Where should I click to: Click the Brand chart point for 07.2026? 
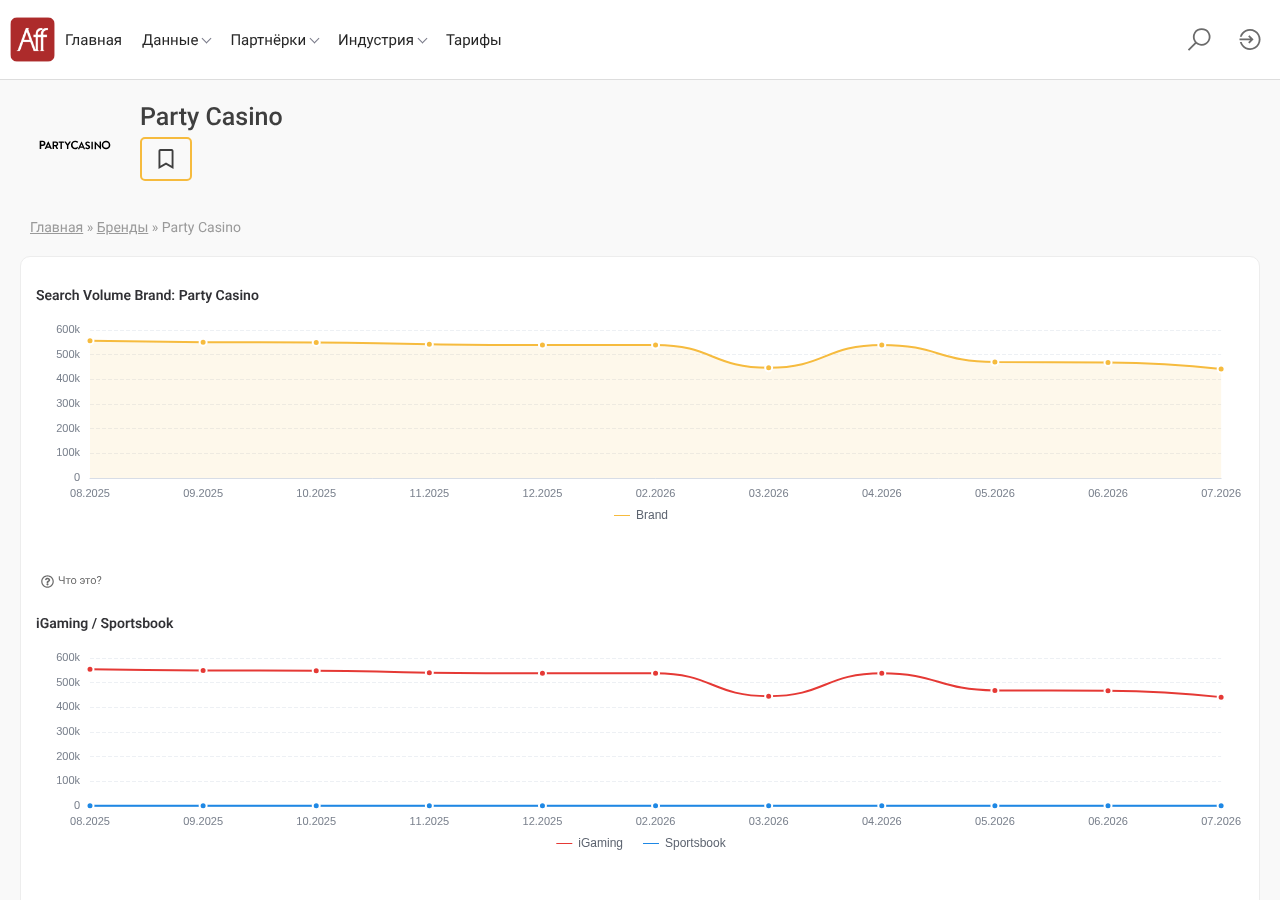[1221, 369]
